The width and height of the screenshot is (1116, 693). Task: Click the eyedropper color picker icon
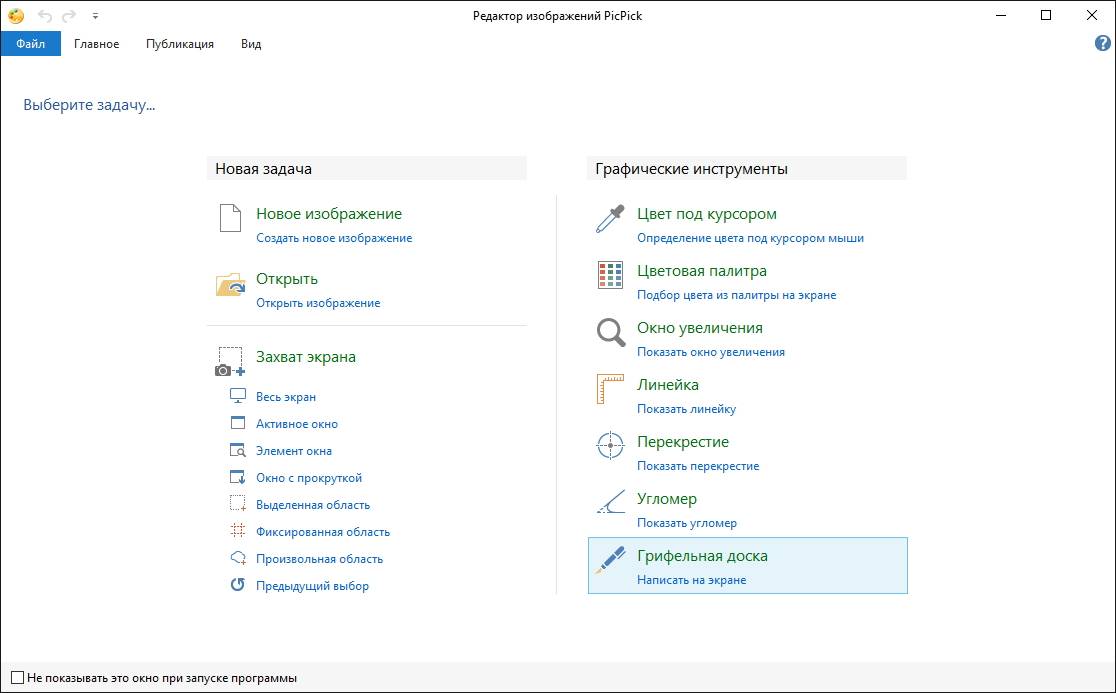(x=610, y=219)
